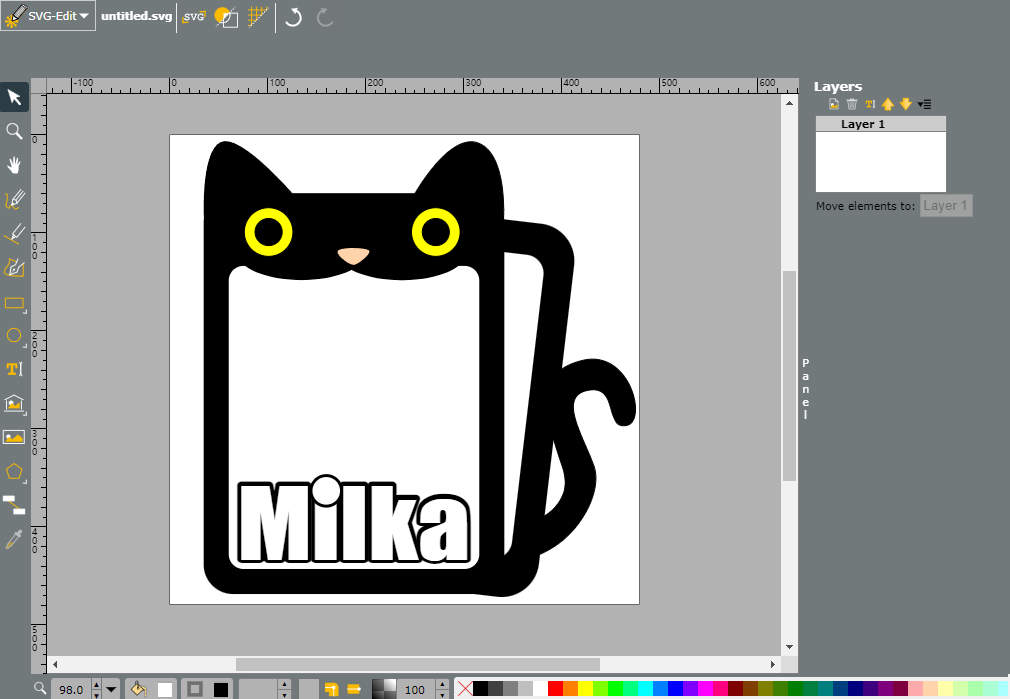Select the Ellipse circle tool
1010x699 pixels.
click(x=14, y=336)
